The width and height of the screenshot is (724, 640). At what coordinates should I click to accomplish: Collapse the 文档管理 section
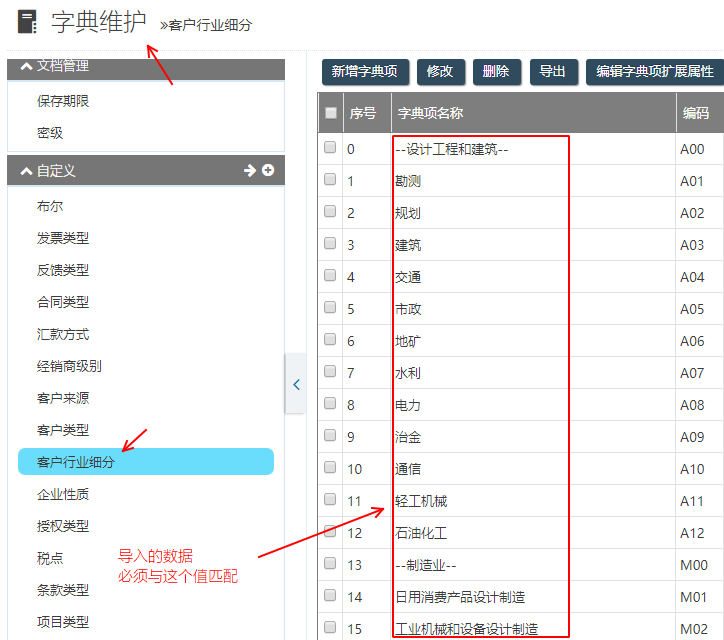25,66
